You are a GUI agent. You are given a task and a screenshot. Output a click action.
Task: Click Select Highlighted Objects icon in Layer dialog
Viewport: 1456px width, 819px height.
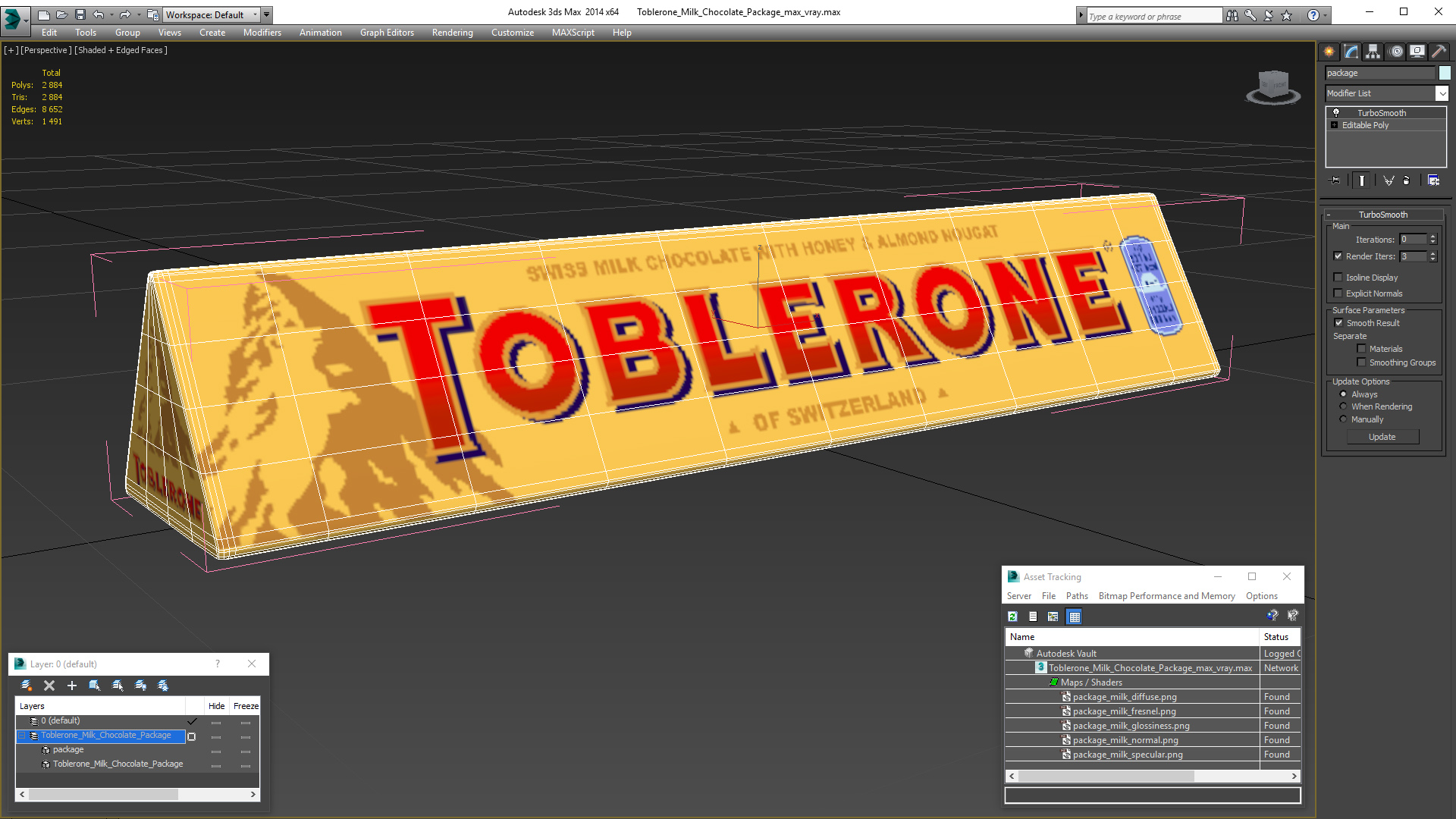(x=95, y=686)
